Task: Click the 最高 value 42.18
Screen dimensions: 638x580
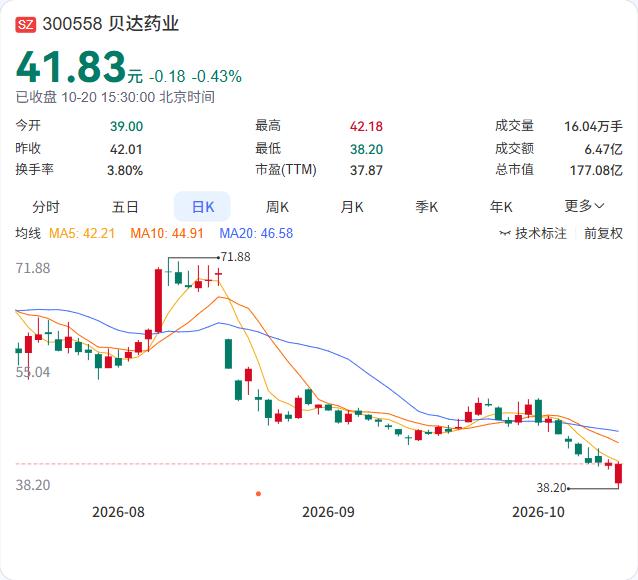Action: 366,126
